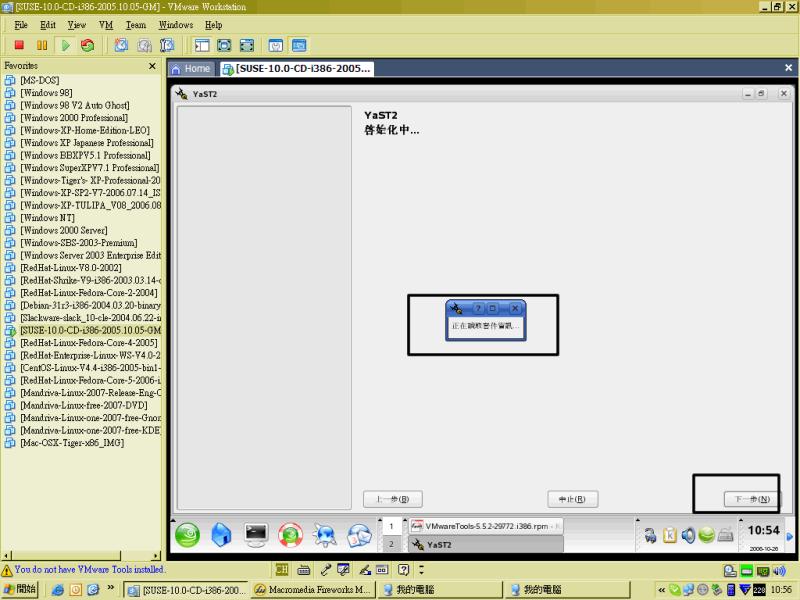This screenshot has height=600, width=800.
Task: Open the Team menu
Action: tap(136, 25)
